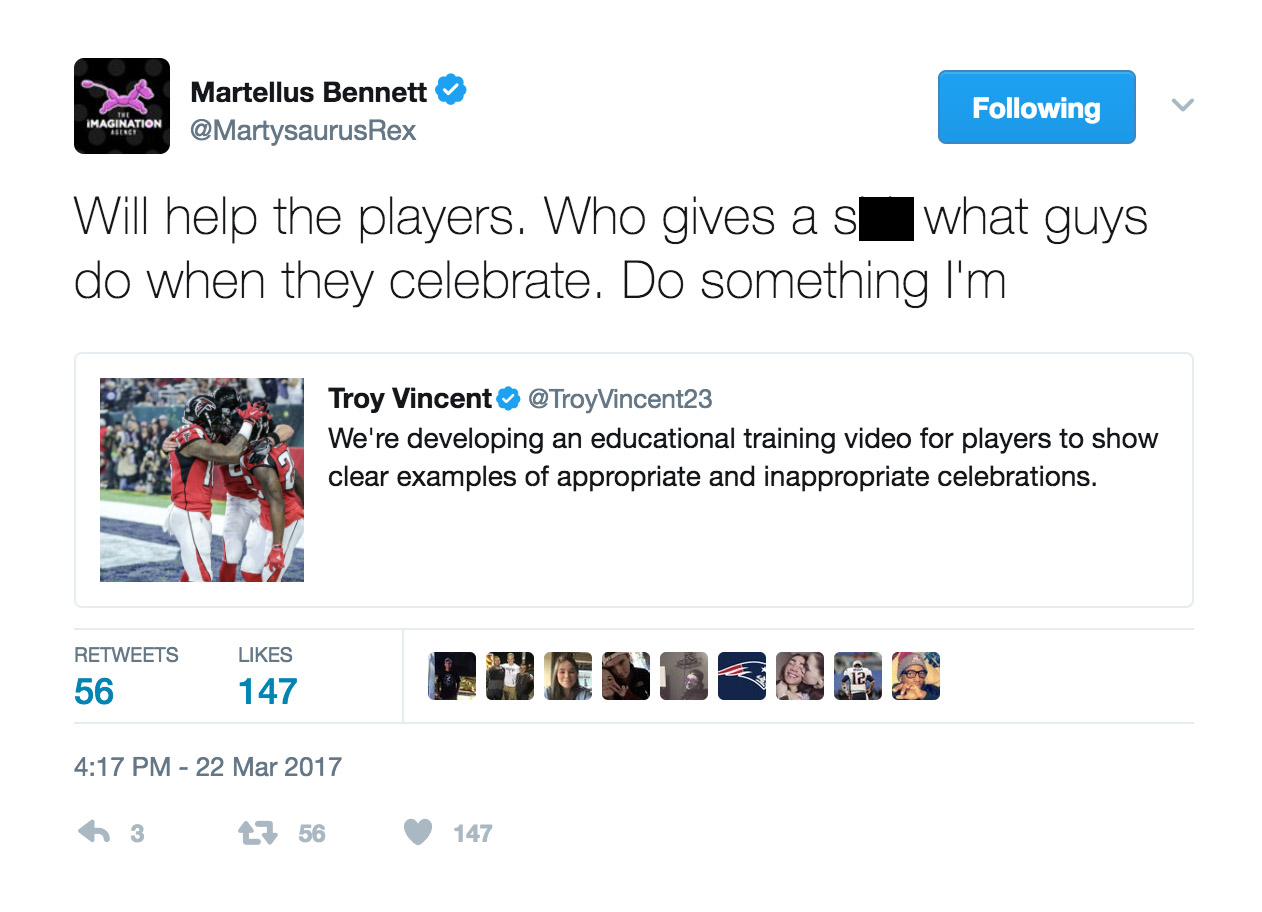Click Troy Vincent's verified badge
This screenshot has width=1262, height=912.
(x=509, y=399)
